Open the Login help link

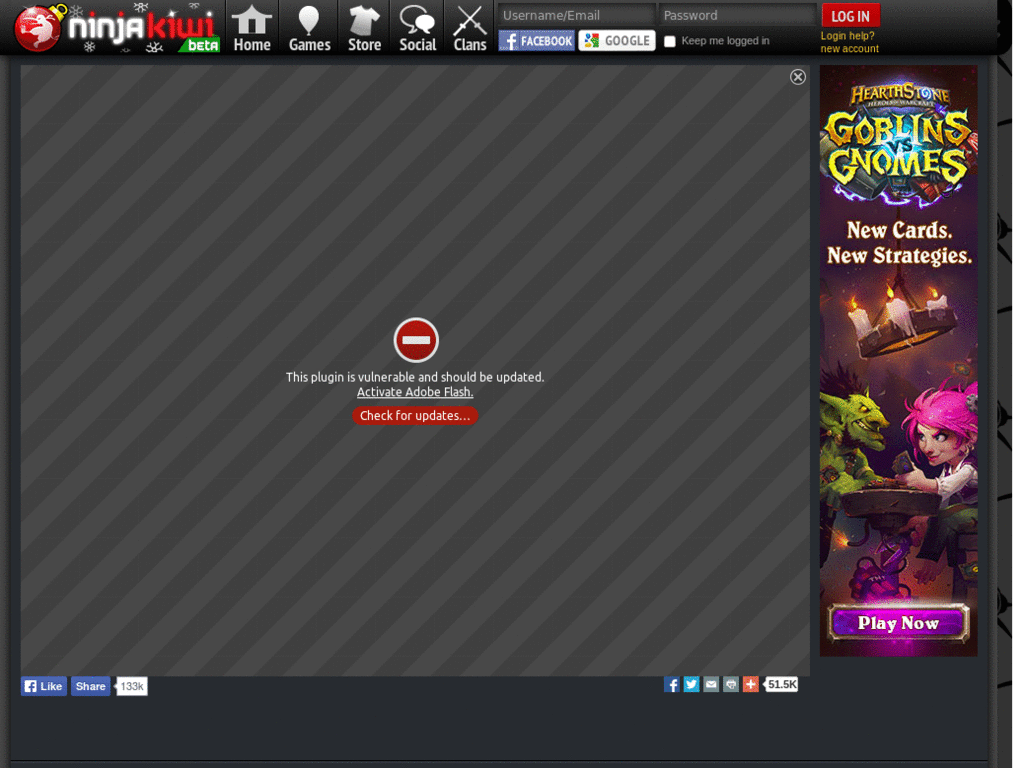click(847, 36)
